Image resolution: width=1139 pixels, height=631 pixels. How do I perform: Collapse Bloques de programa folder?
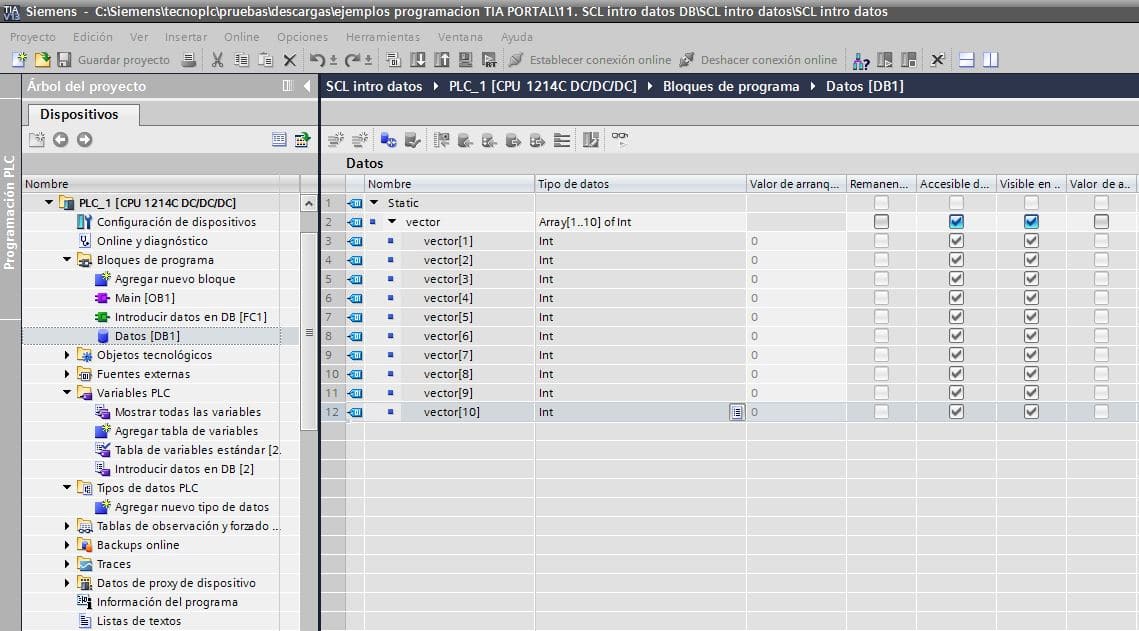[x=67, y=259]
